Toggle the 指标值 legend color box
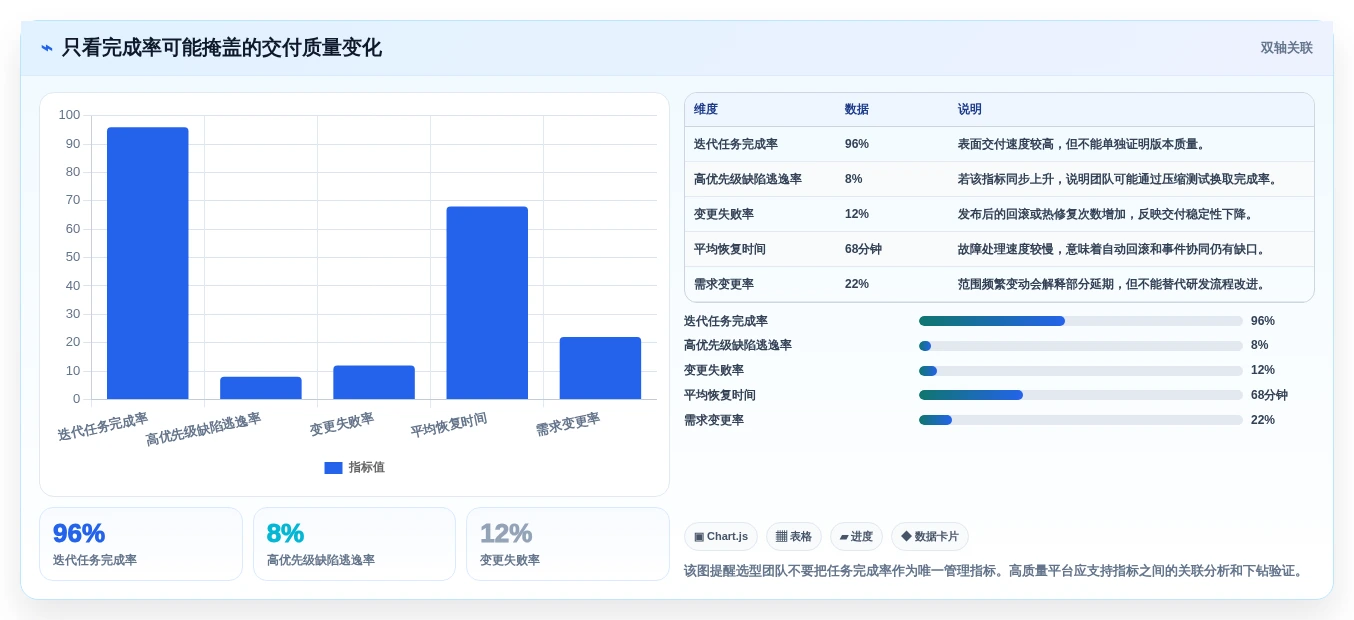 (x=333, y=467)
